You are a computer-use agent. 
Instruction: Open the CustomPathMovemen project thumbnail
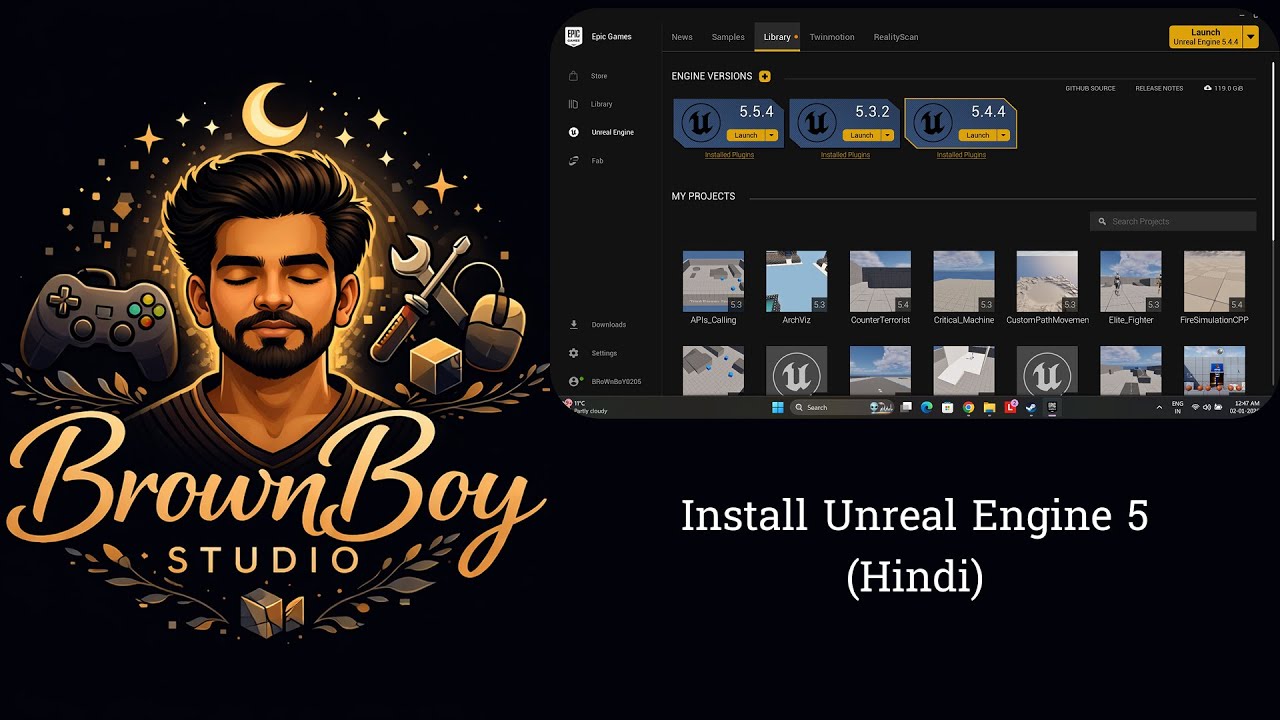(1047, 281)
